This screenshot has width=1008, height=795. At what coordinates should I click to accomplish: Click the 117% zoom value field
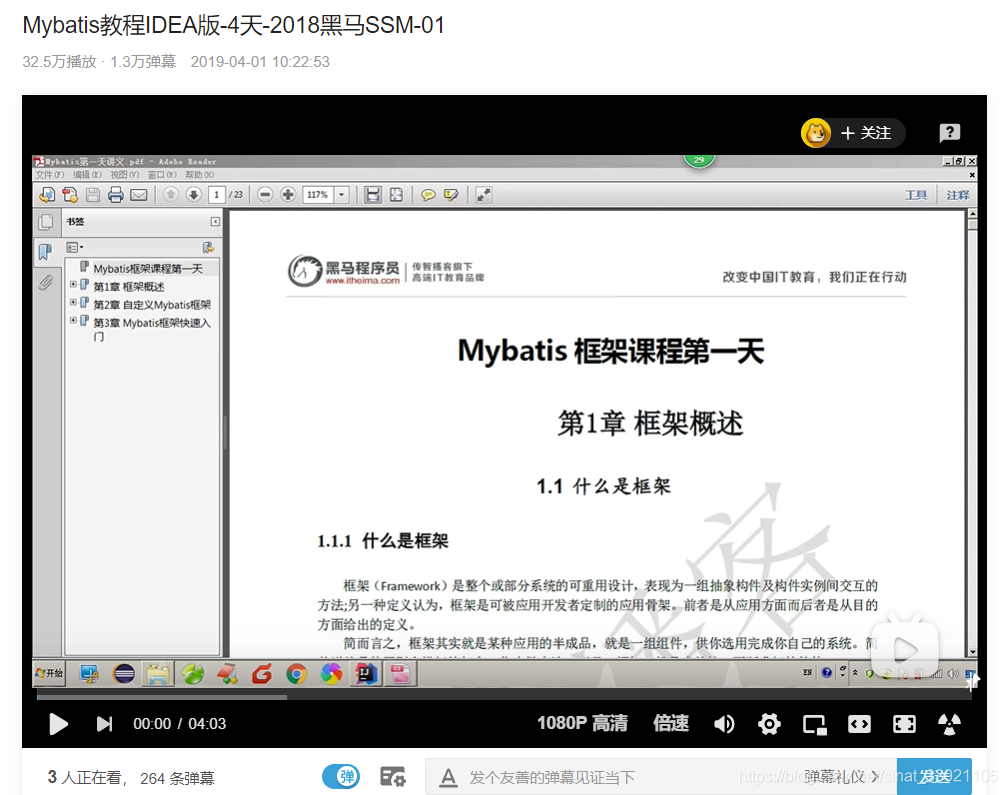[x=318, y=194]
